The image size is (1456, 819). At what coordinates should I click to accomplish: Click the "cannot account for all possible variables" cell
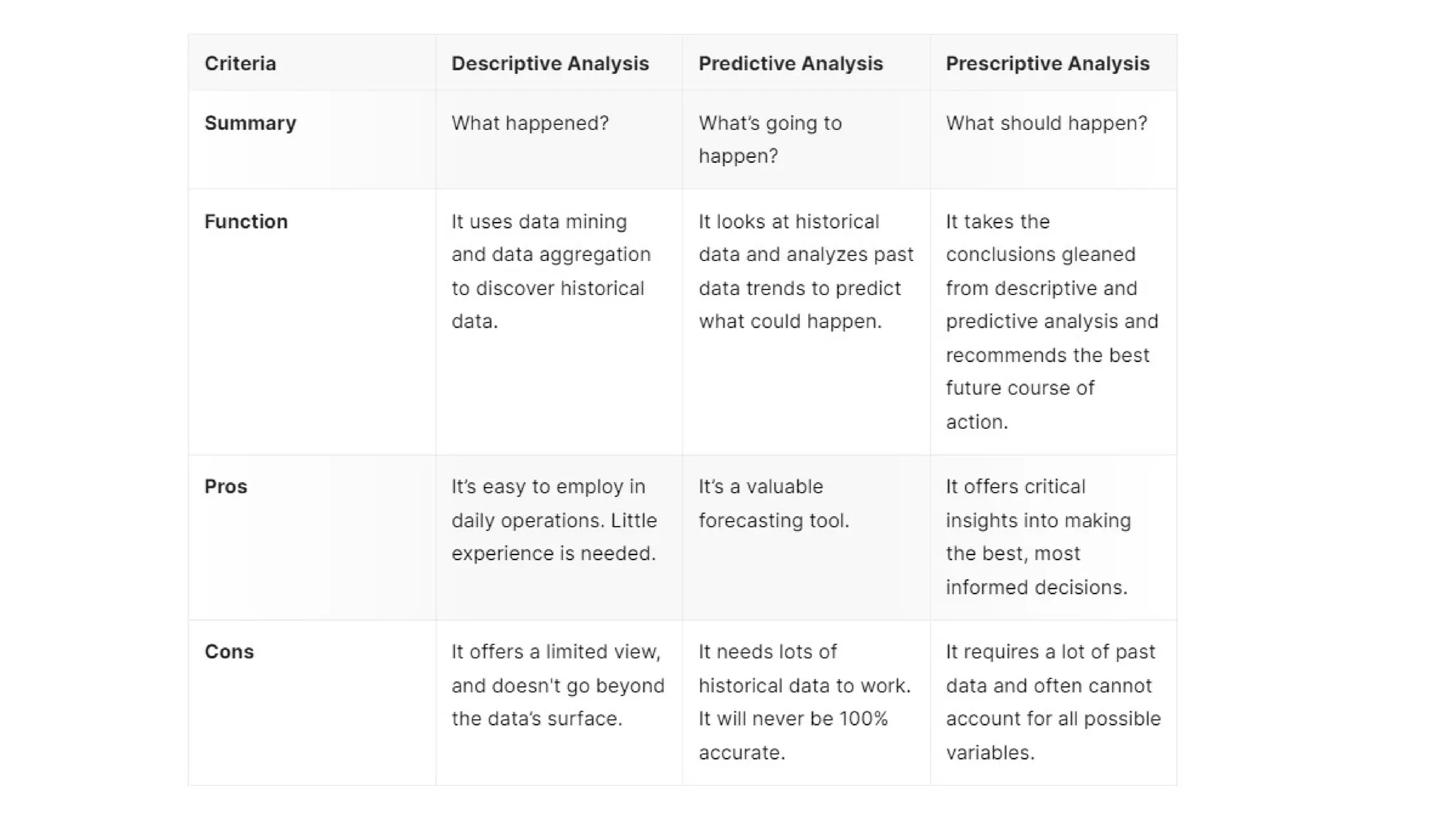tap(1053, 702)
